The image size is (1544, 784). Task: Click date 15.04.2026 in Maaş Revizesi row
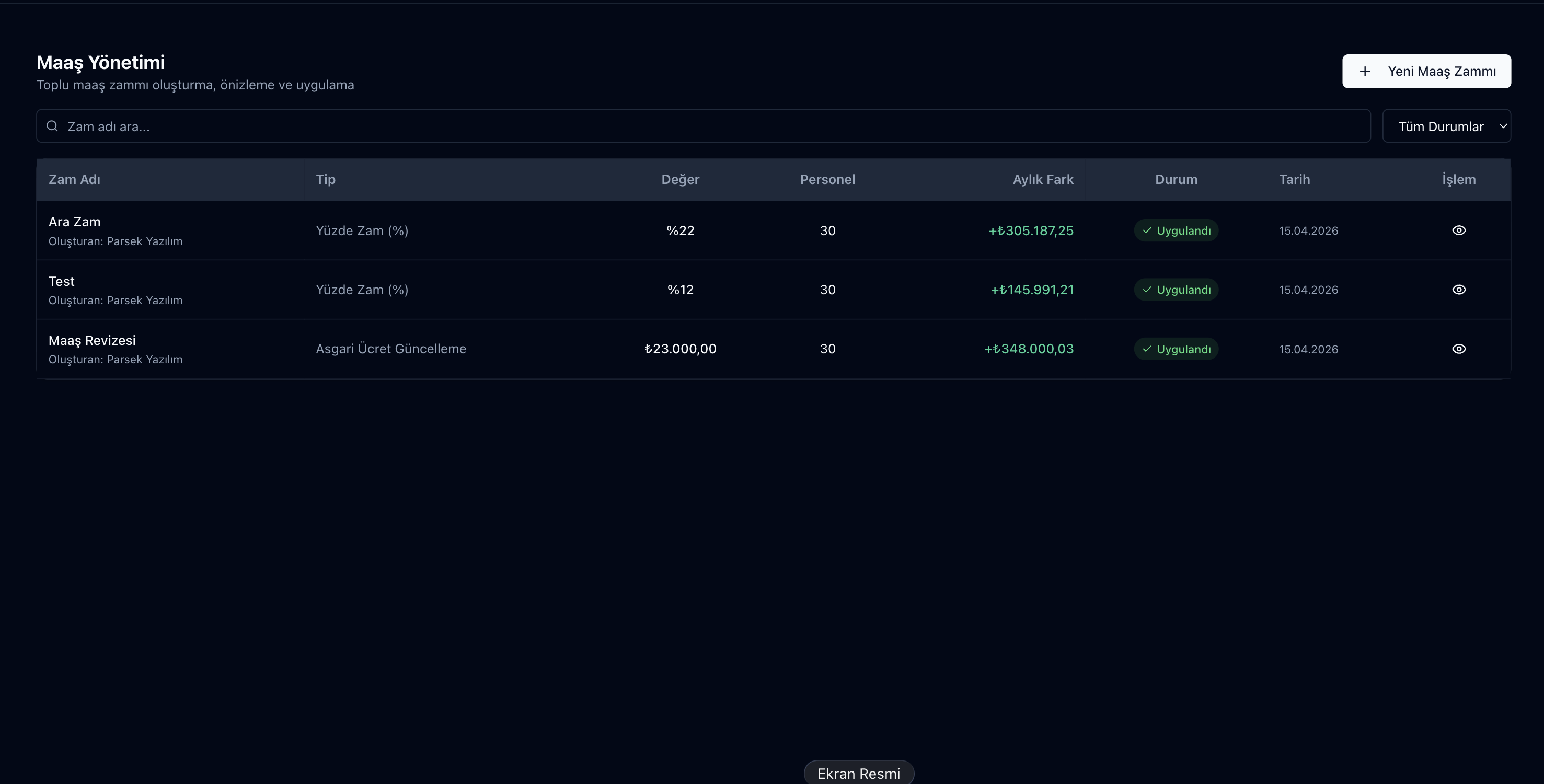click(1308, 350)
